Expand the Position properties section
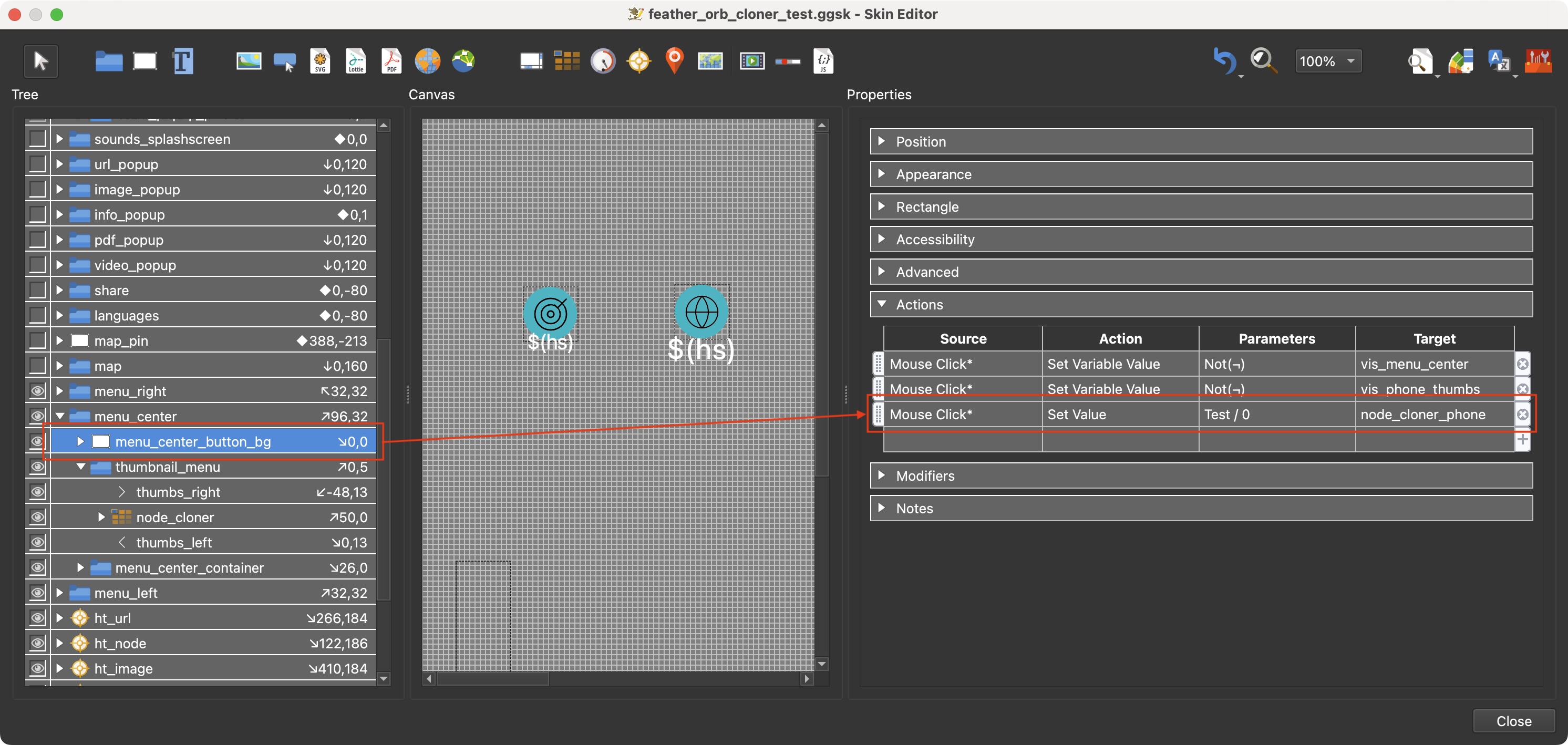This screenshot has width=1568, height=745. pos(1201,141)
